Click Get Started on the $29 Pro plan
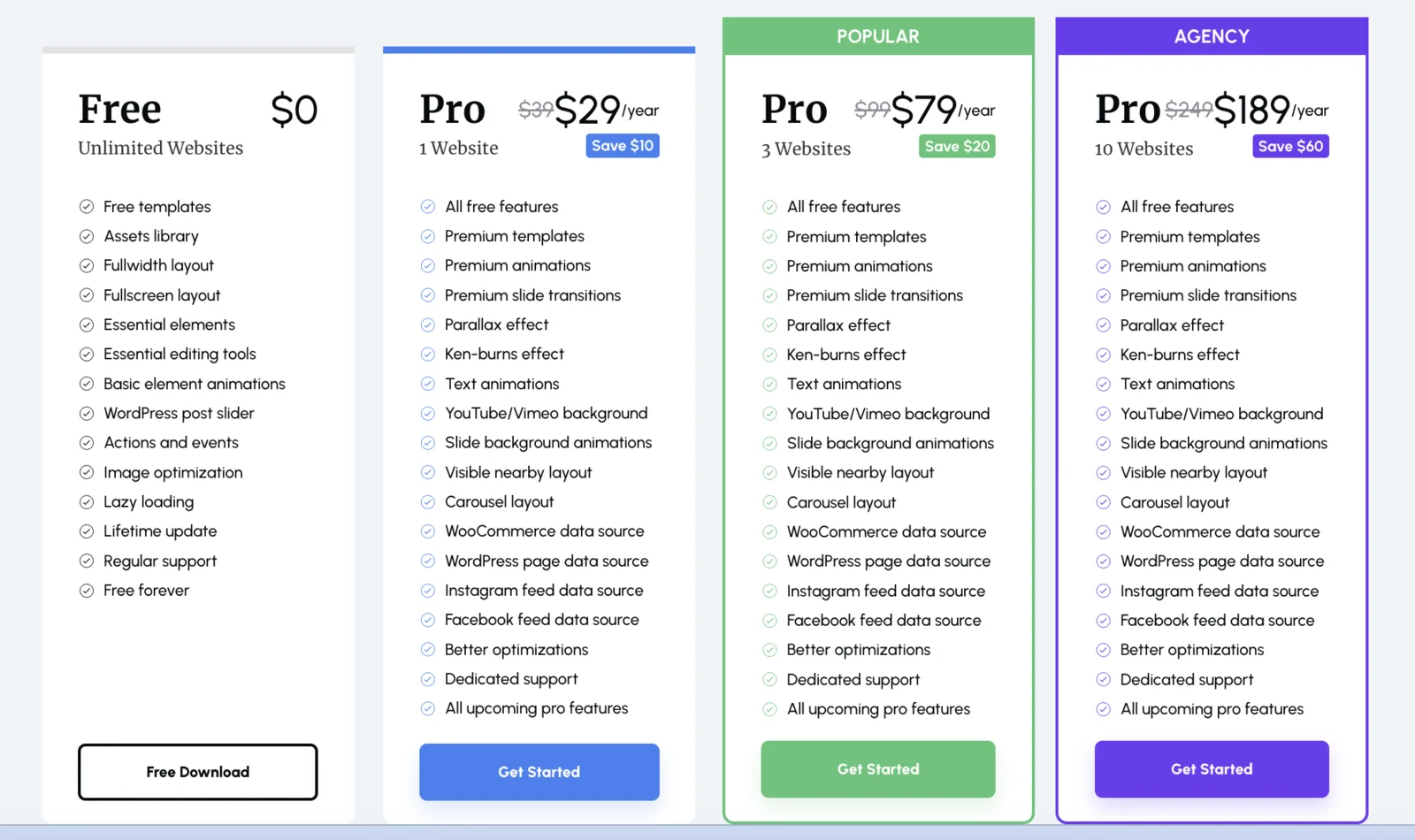 point(539,772)
